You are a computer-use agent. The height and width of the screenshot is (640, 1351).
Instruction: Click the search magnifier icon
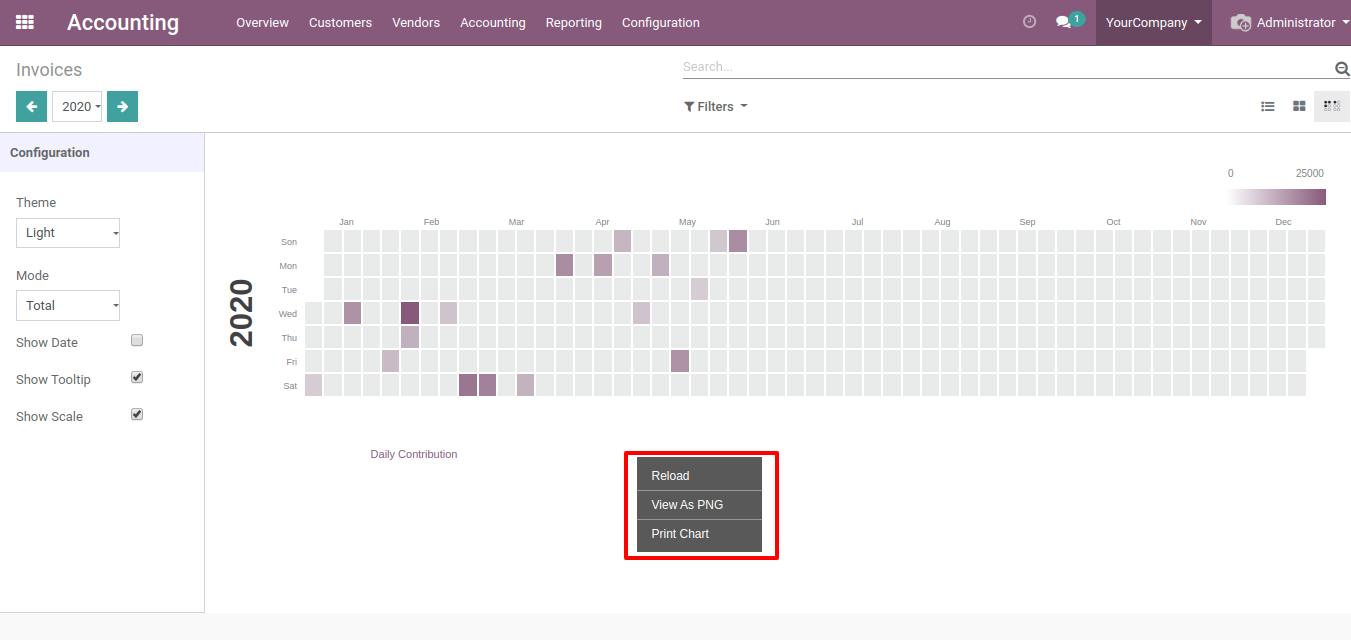click(1342, 68)
